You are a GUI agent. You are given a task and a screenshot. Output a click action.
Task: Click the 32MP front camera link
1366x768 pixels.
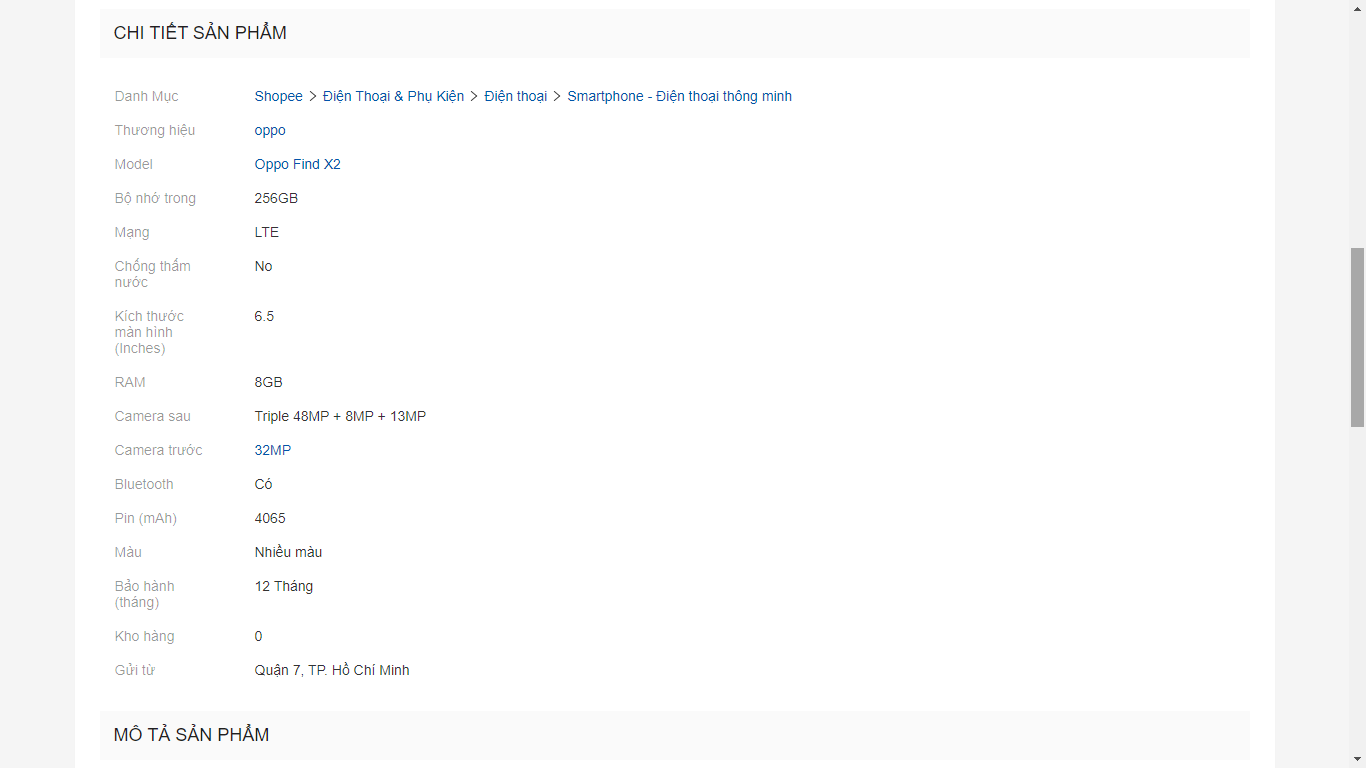(x=273, y=450)
